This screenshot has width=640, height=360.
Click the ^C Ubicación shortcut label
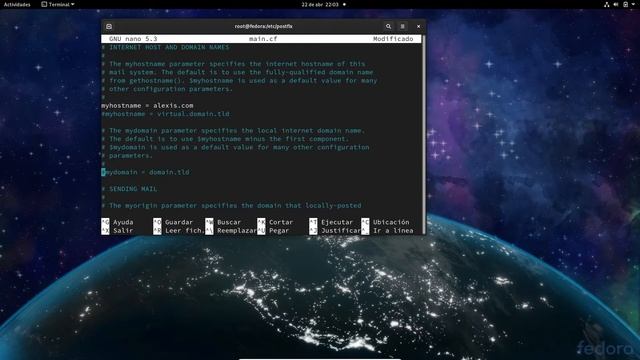tap(385, 222)
